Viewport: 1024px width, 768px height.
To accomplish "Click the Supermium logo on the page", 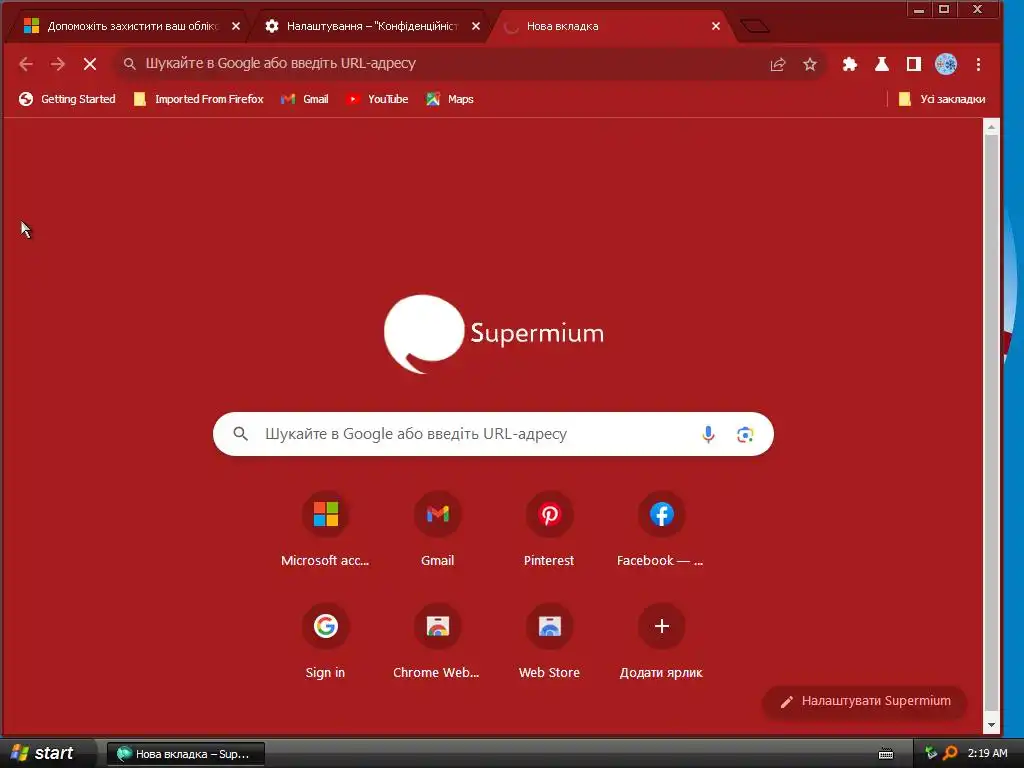I will 494,334.
